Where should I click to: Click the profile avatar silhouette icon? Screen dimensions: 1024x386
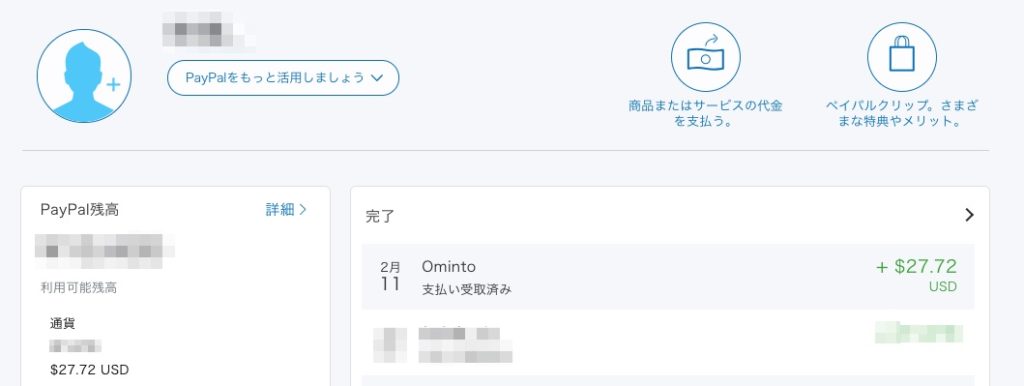84,76
